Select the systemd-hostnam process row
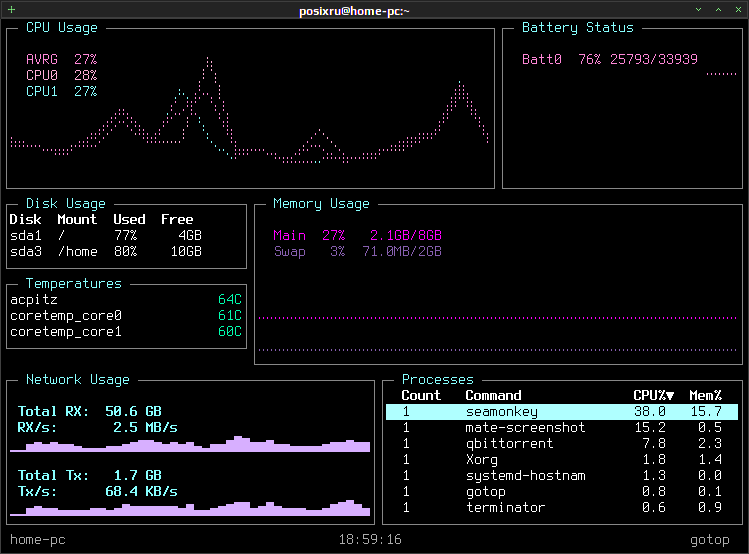 tap(562, 476)
